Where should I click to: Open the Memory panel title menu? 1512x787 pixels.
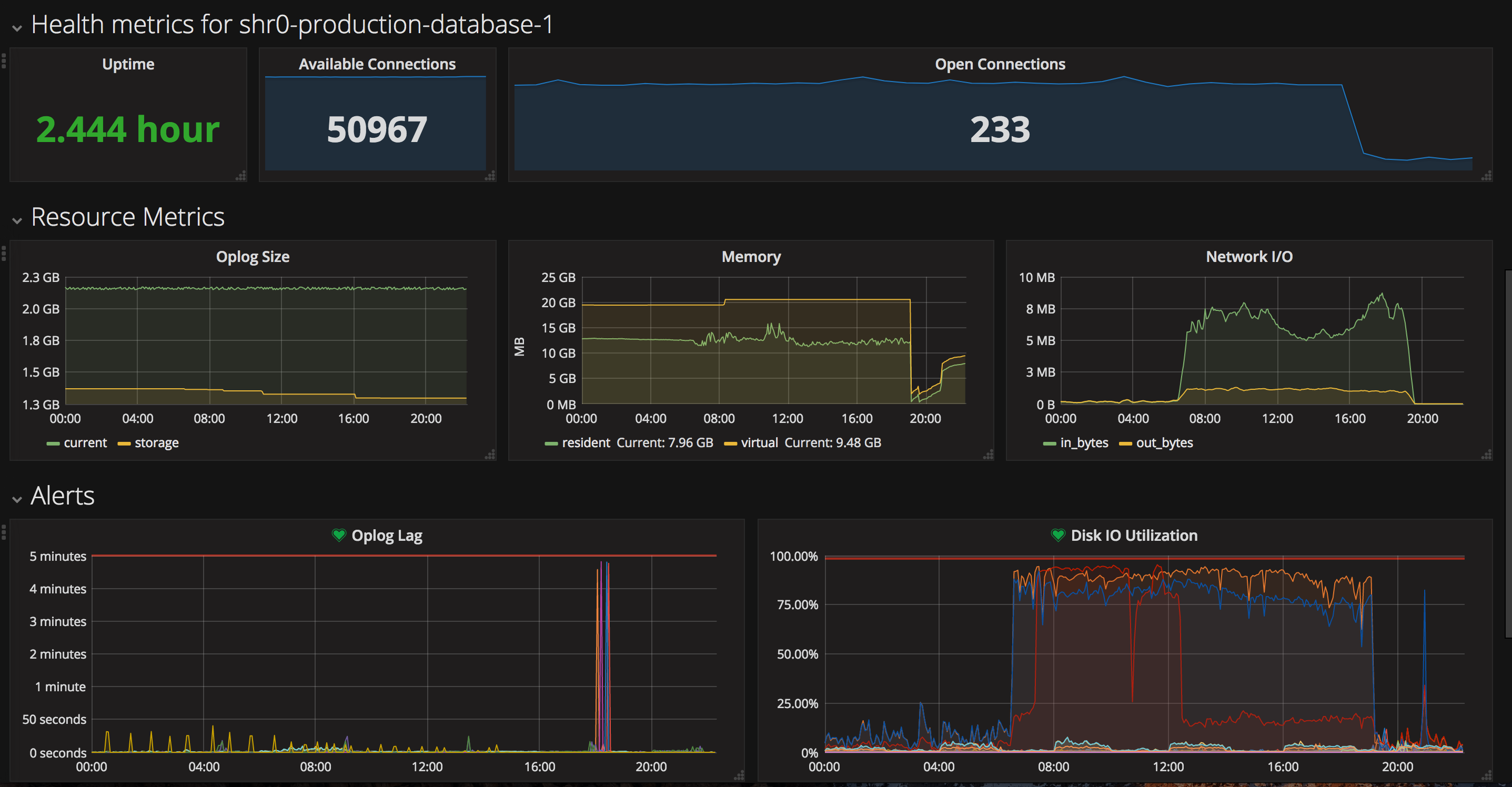751,257
